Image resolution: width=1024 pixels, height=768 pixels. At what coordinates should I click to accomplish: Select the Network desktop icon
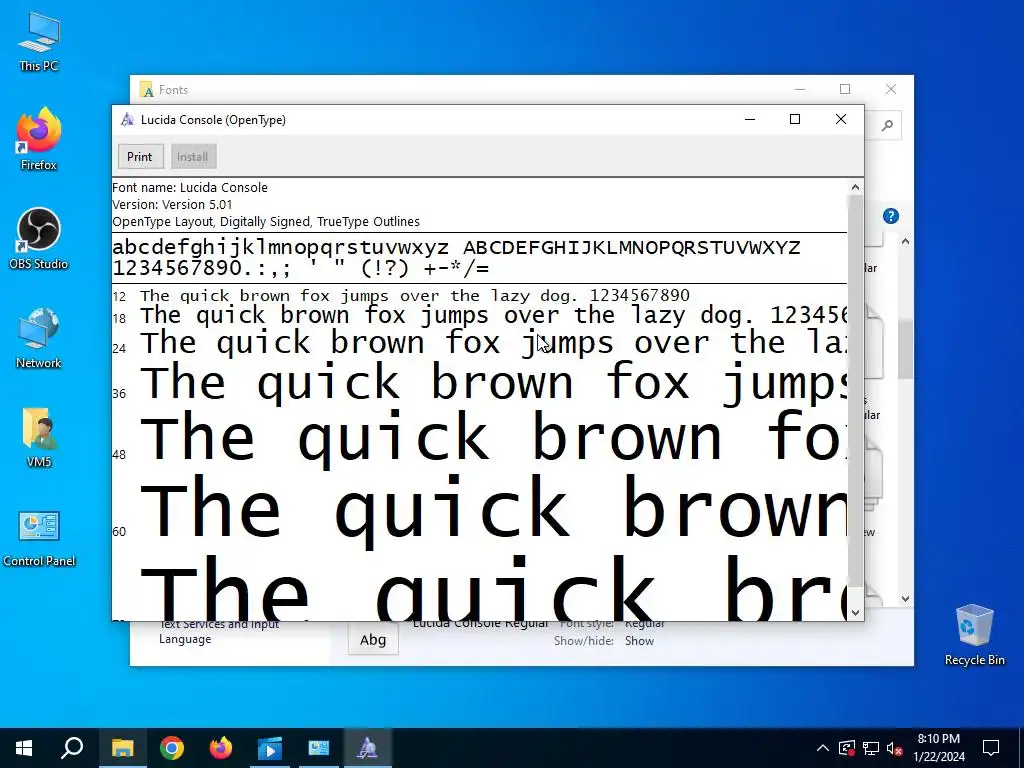tap(39, 338)
